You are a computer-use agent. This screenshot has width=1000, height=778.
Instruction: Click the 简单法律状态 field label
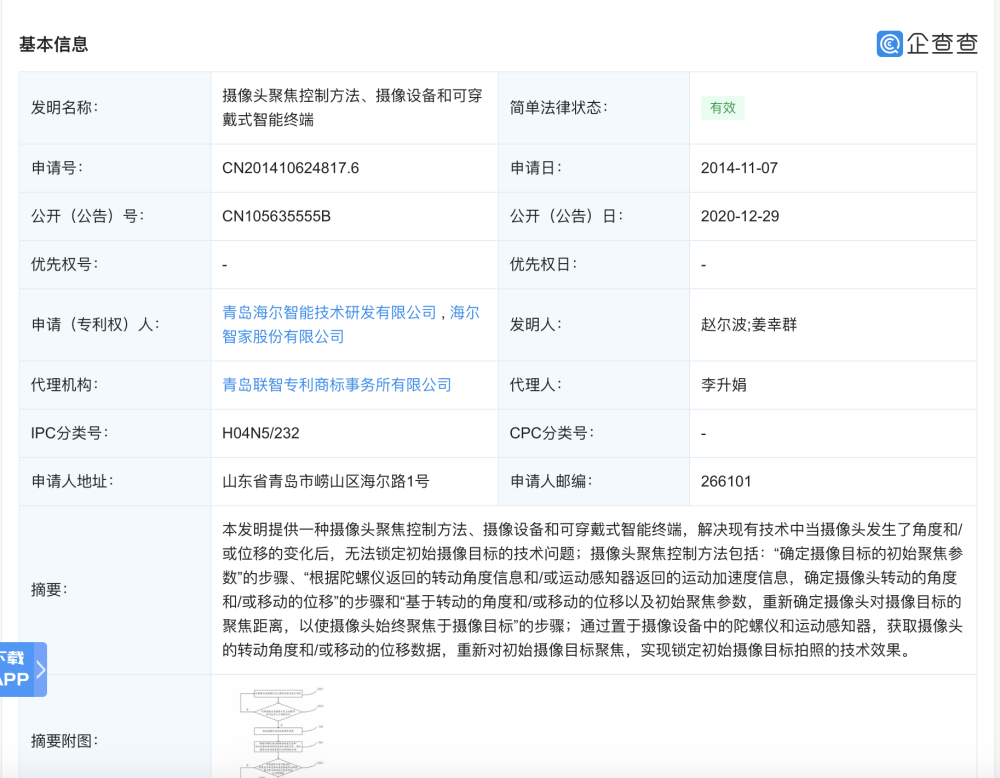(x=558, y=107)
